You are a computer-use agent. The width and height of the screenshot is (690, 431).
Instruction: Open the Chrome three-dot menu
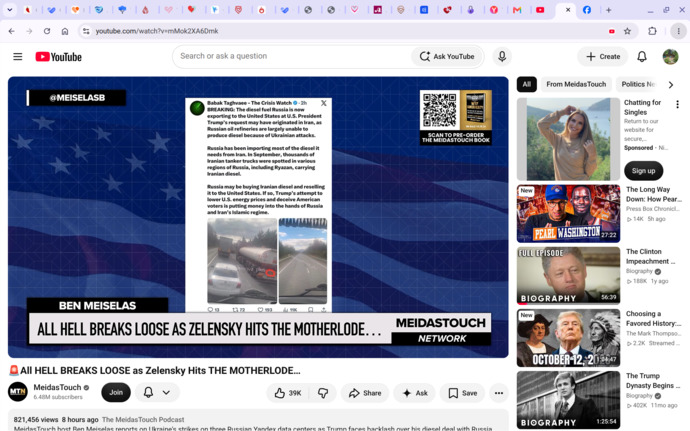(678, 31)
